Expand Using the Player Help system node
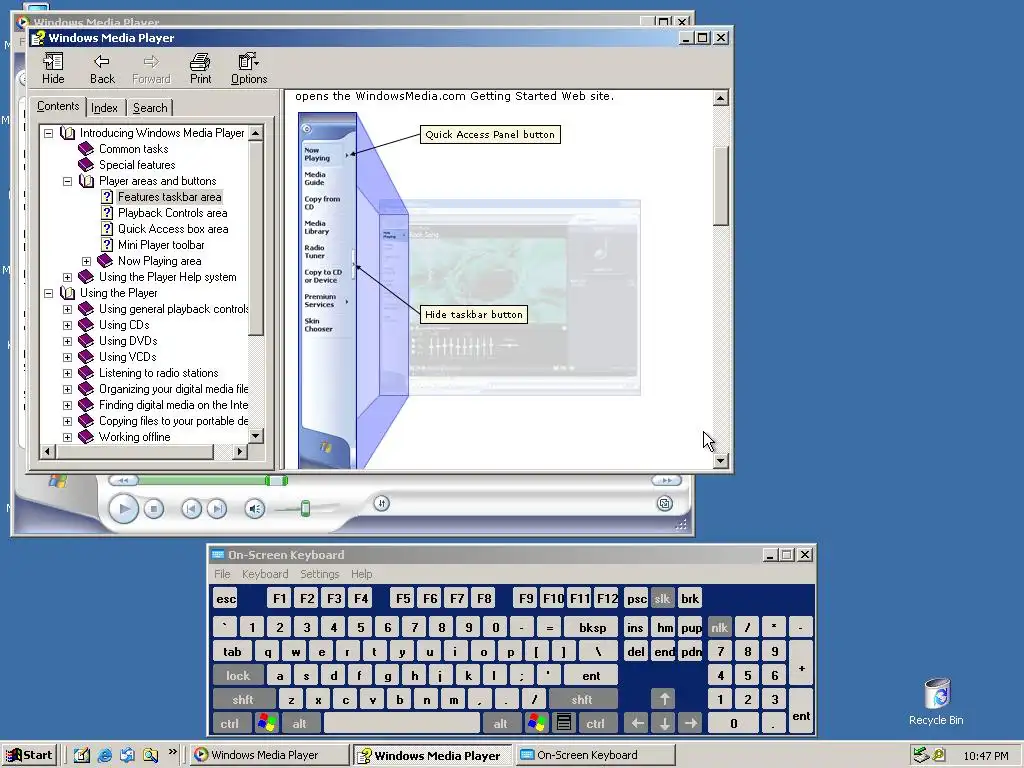1024x768 pixels. click(67, 277)
